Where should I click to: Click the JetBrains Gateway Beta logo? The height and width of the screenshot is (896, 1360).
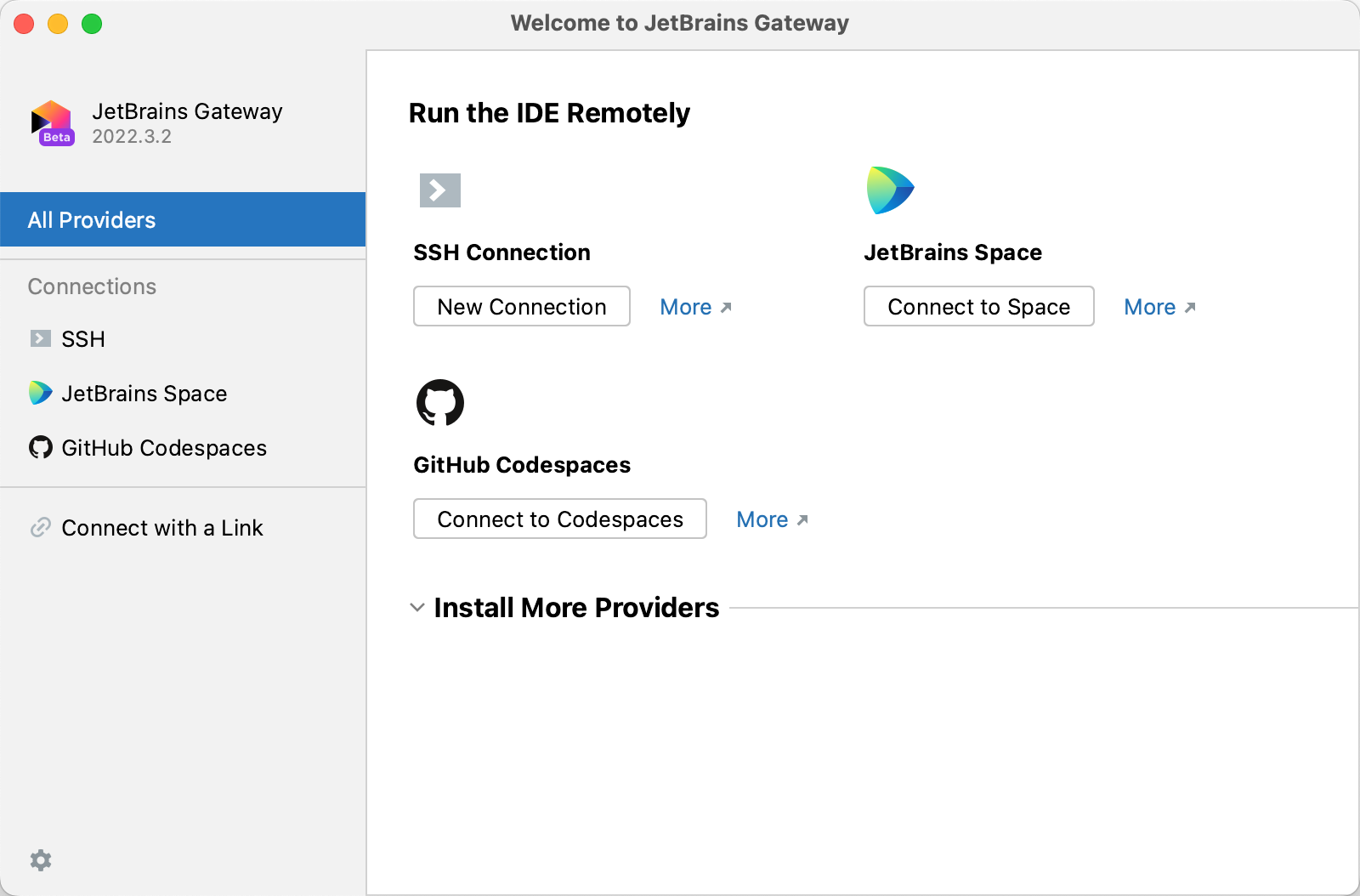pos(53,123)
